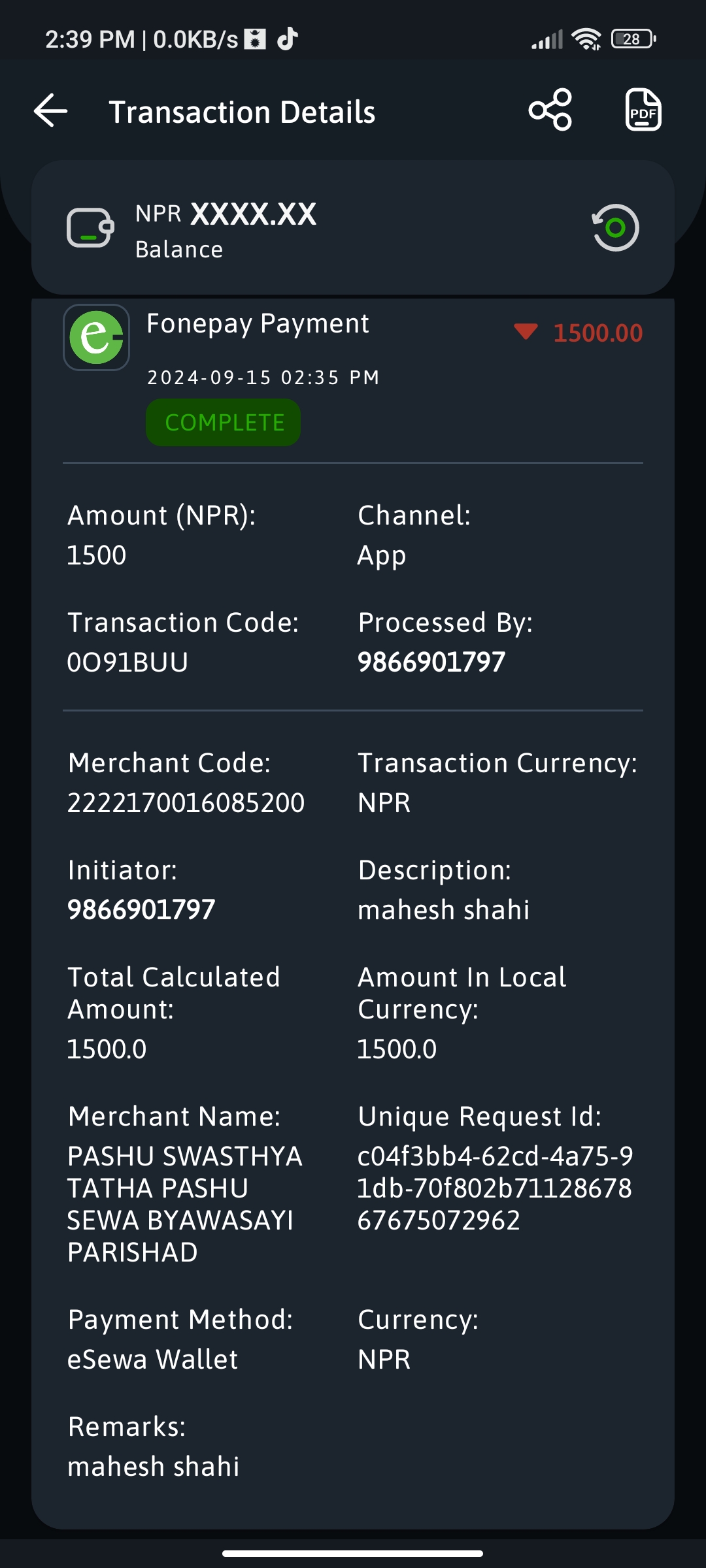Select the transaction code 0O91BUU
Screen dimensions: 706x1568
click(x=127, y=662)
